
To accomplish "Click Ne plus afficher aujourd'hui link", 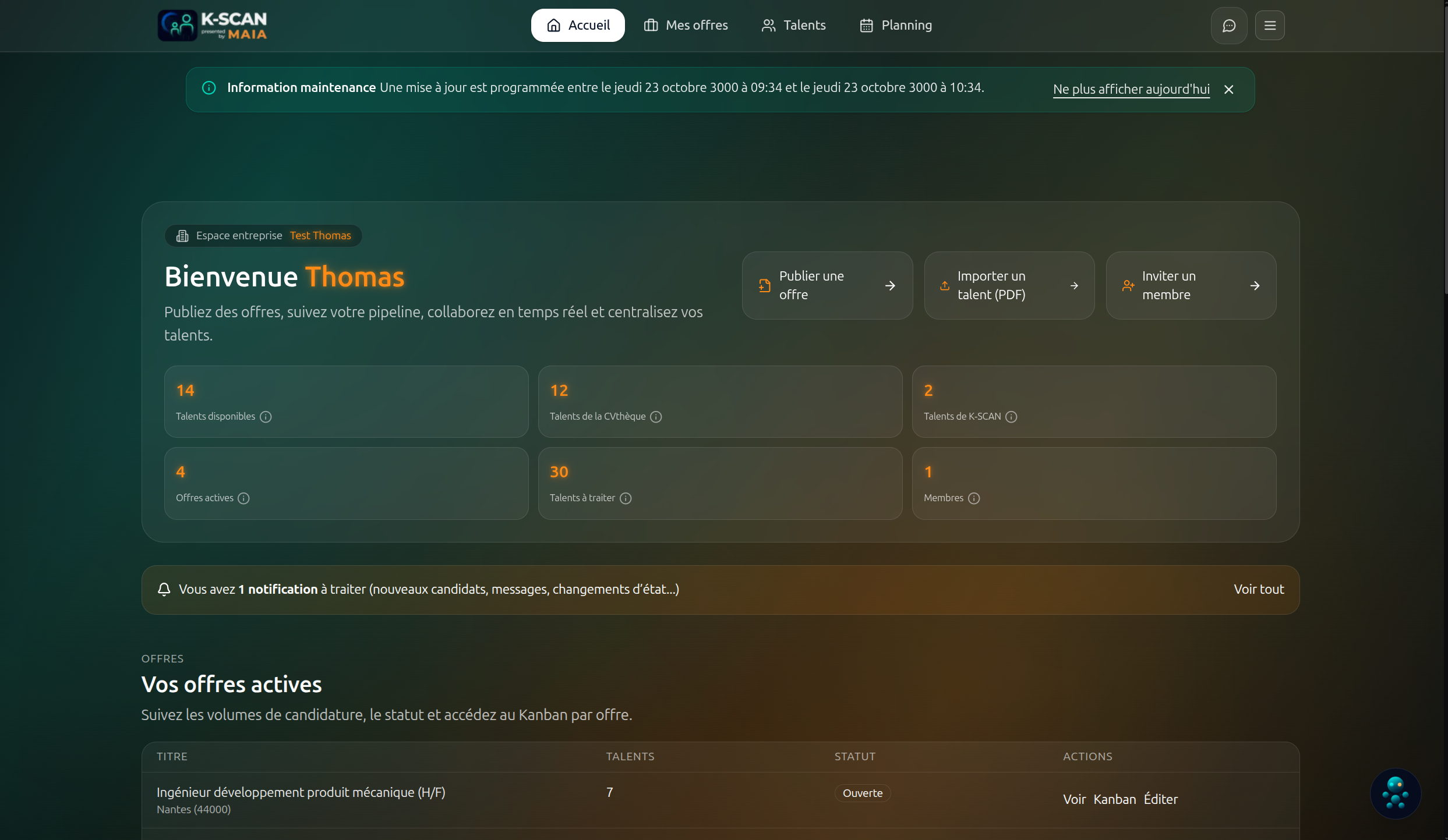I will [1131, 89].
